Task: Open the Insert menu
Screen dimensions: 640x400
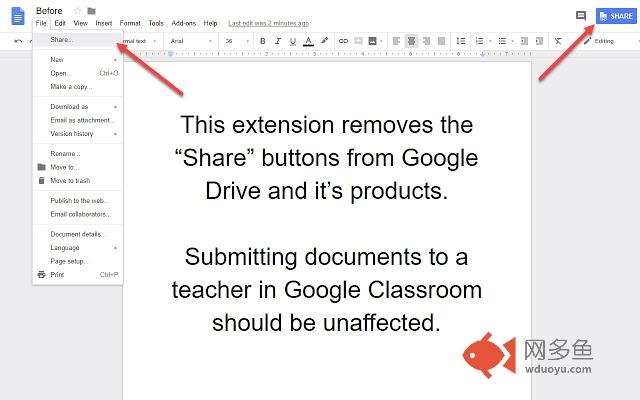Action: pos(104,23)
